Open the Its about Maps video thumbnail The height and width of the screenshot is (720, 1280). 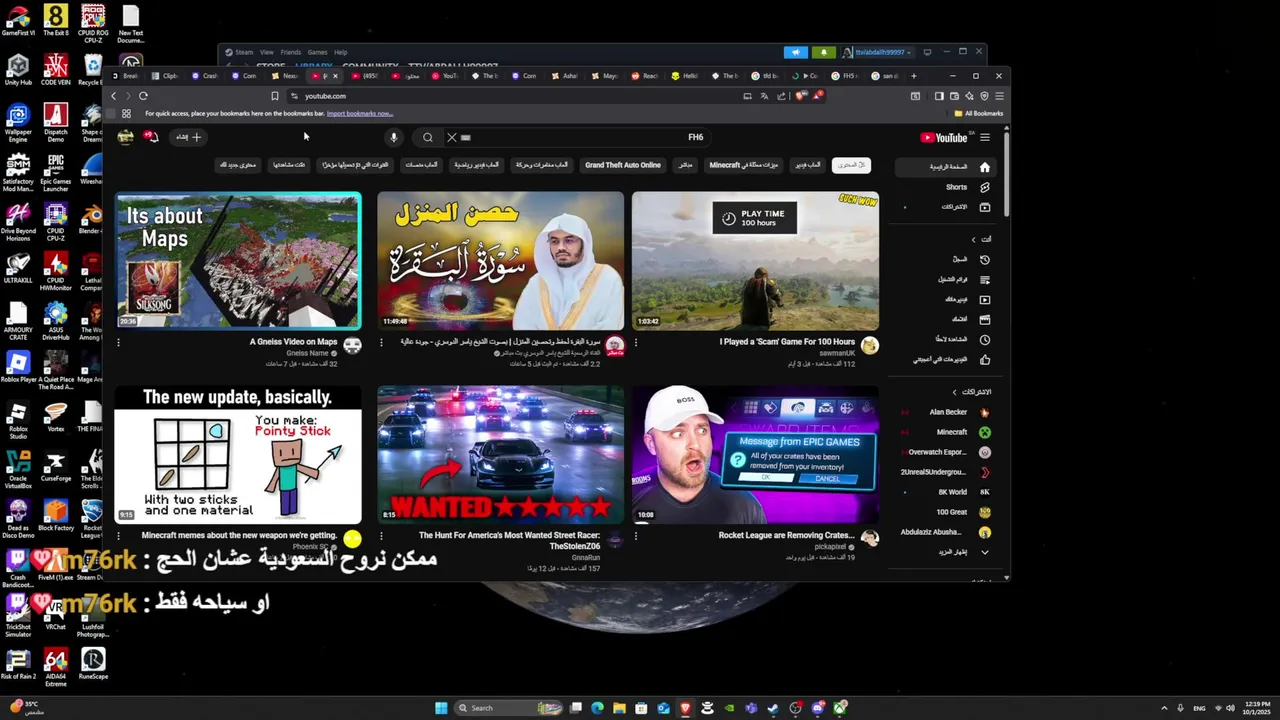(238, 261)
